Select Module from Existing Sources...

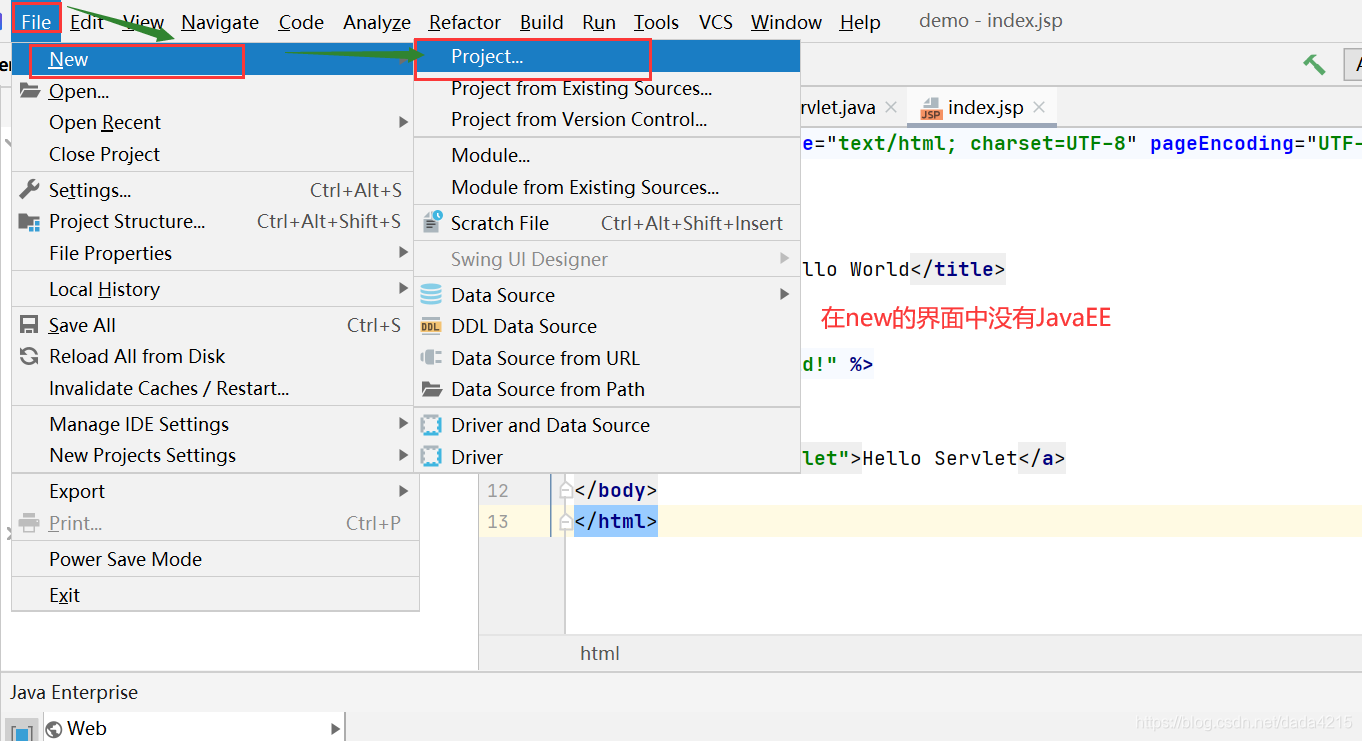coord(607,187)
